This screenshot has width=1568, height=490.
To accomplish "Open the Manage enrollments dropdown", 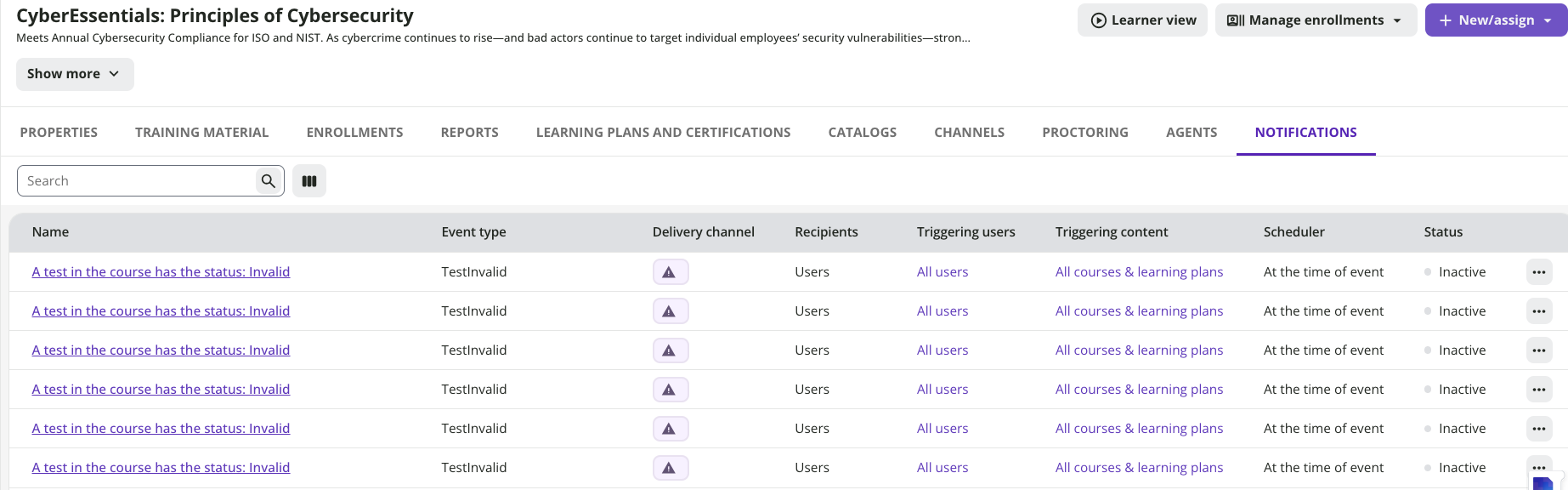I will pos(1316,20).
